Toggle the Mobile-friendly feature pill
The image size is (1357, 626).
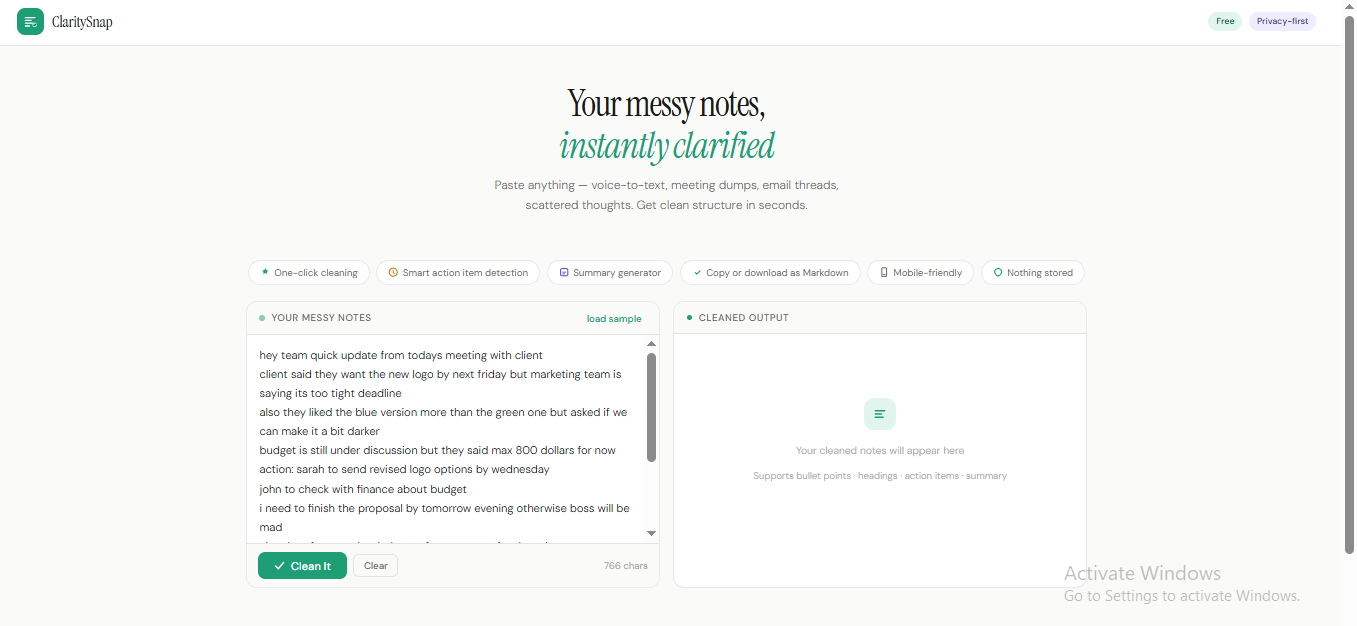click(x=920, y=272)
